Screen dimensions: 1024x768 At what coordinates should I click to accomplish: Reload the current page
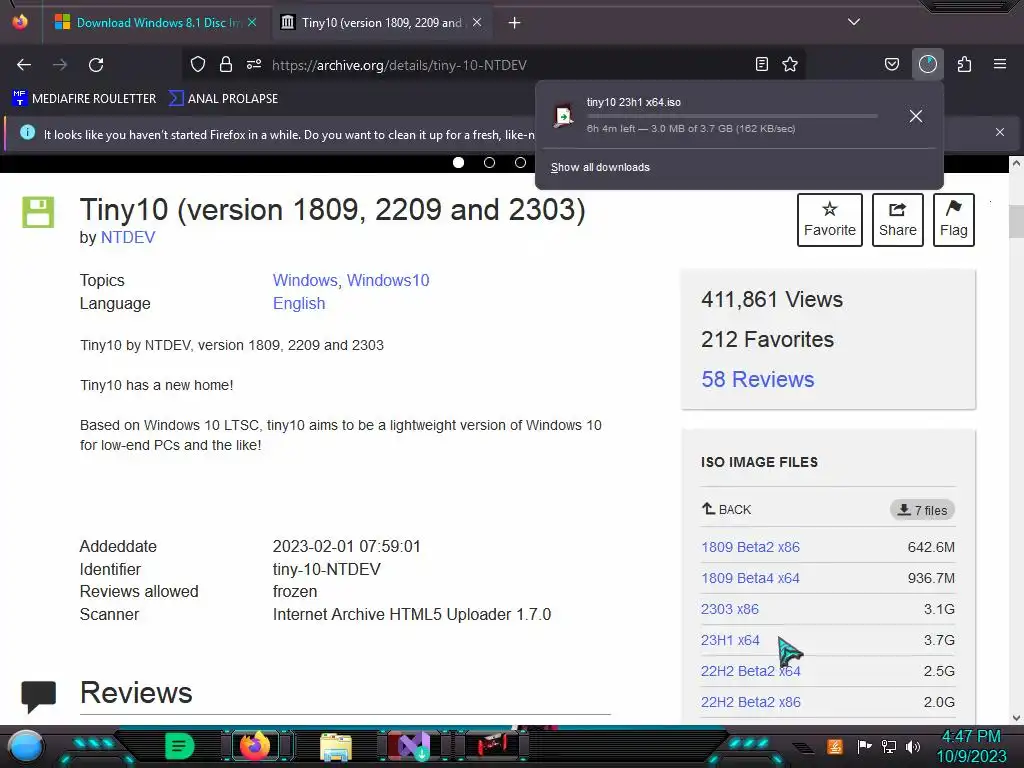96,65
